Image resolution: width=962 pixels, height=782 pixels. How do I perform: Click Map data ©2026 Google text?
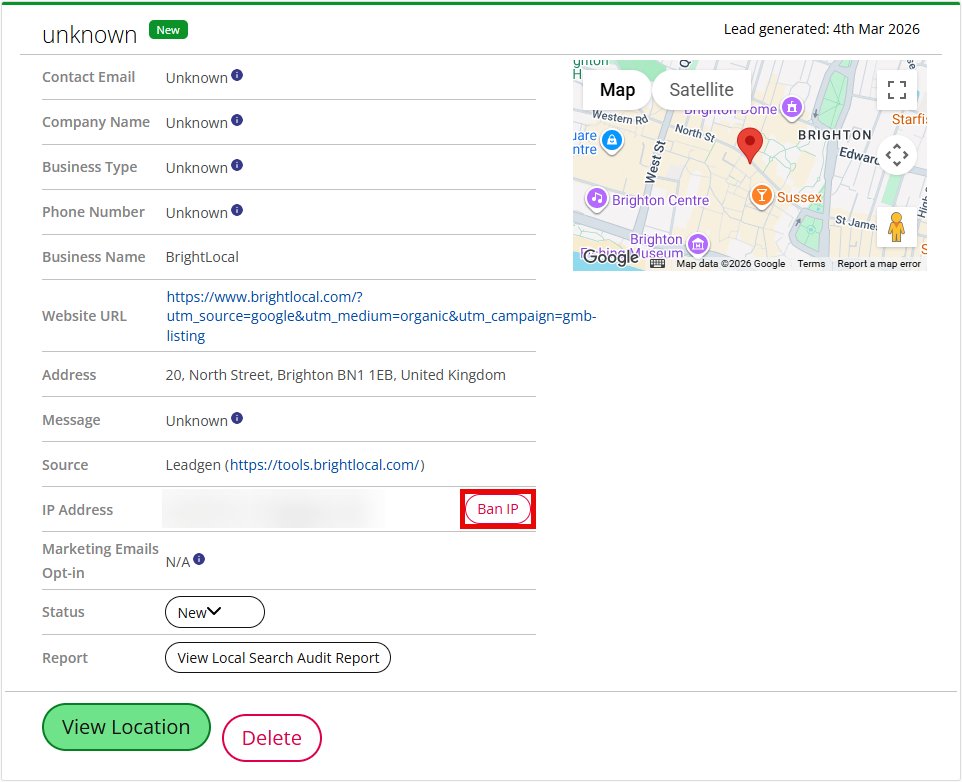[731, 264]
